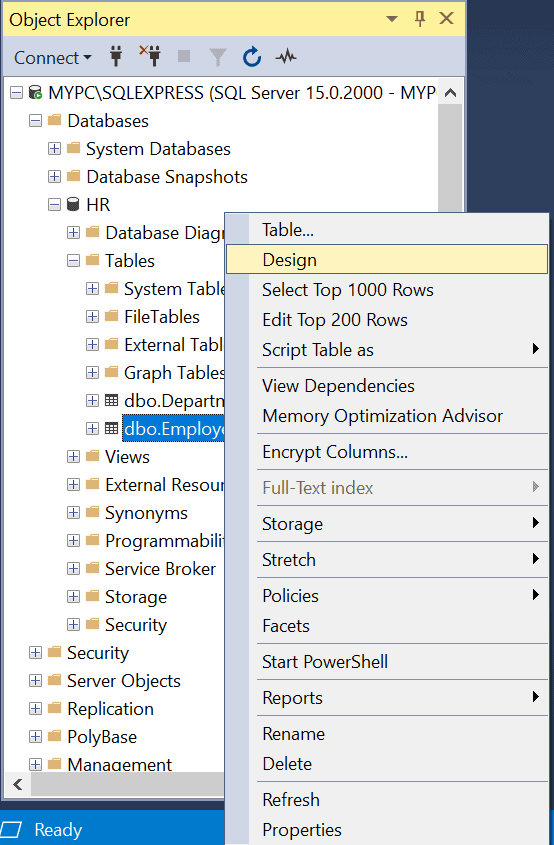The width and height of the screenshot is (554, 845).
Task: Click the Filter funnel icon
Action: [218, 57]
